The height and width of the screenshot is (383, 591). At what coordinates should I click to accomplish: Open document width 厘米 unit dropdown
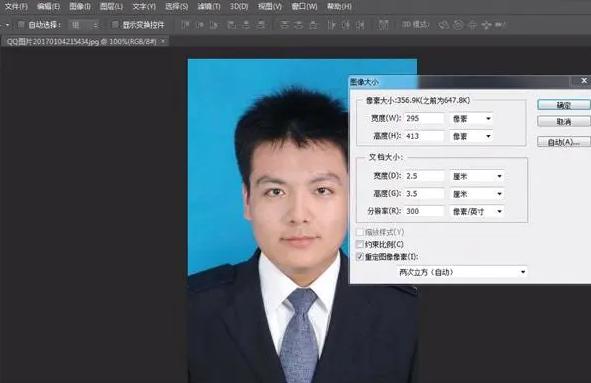click(477, 176)
